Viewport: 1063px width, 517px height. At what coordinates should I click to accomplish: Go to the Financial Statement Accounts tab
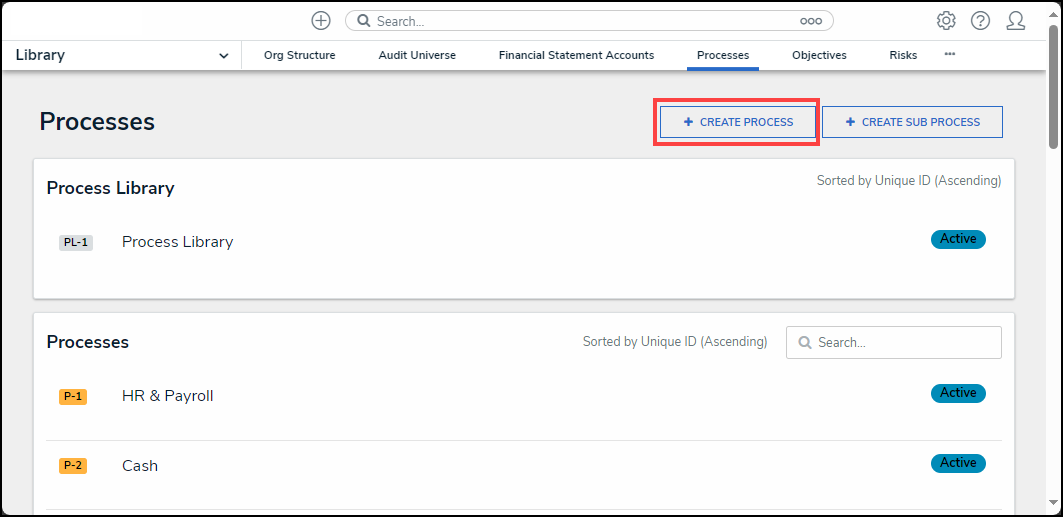coord(576,56)
